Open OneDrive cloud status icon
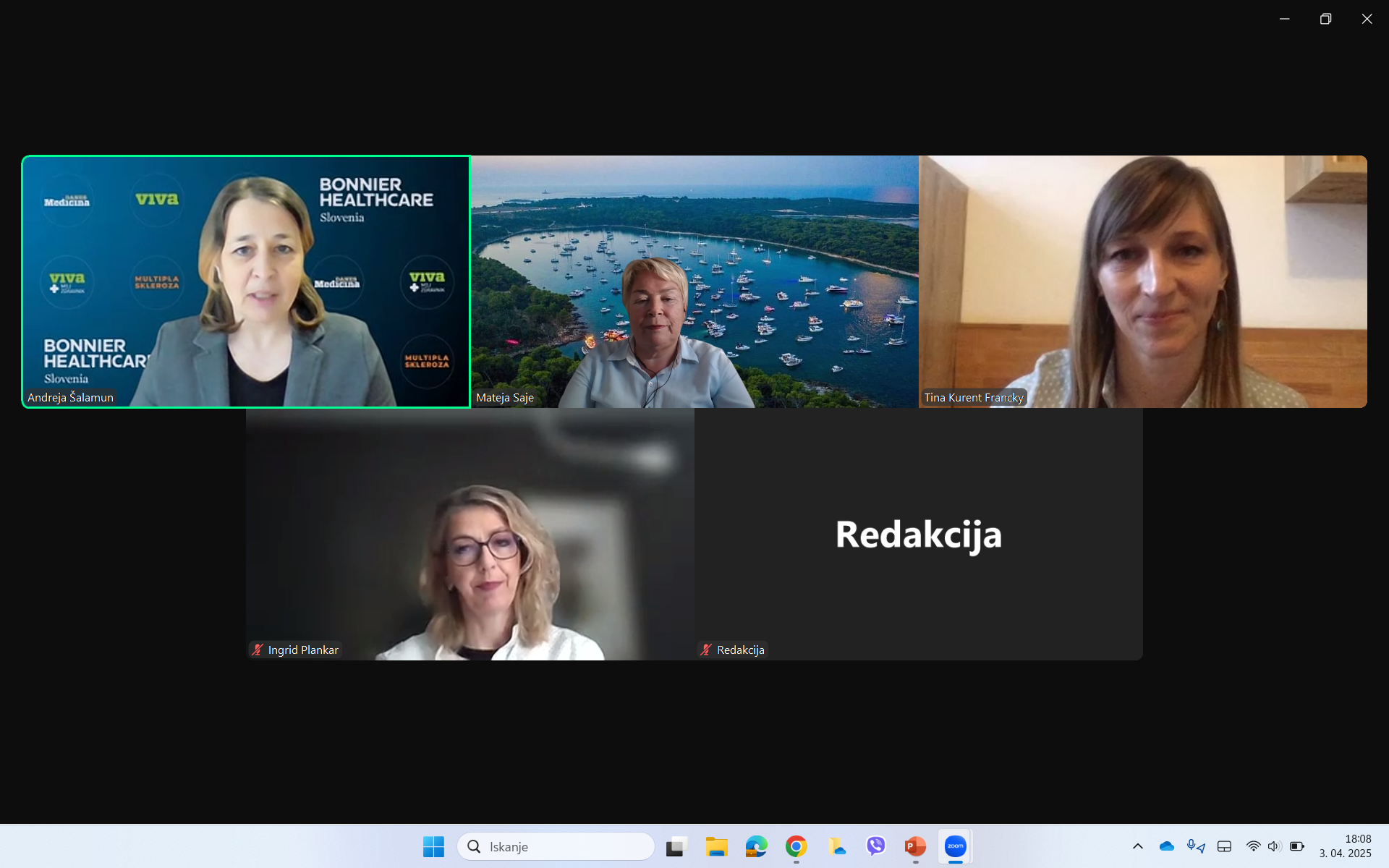The image size is (1389, 868). pos(1166,846)
